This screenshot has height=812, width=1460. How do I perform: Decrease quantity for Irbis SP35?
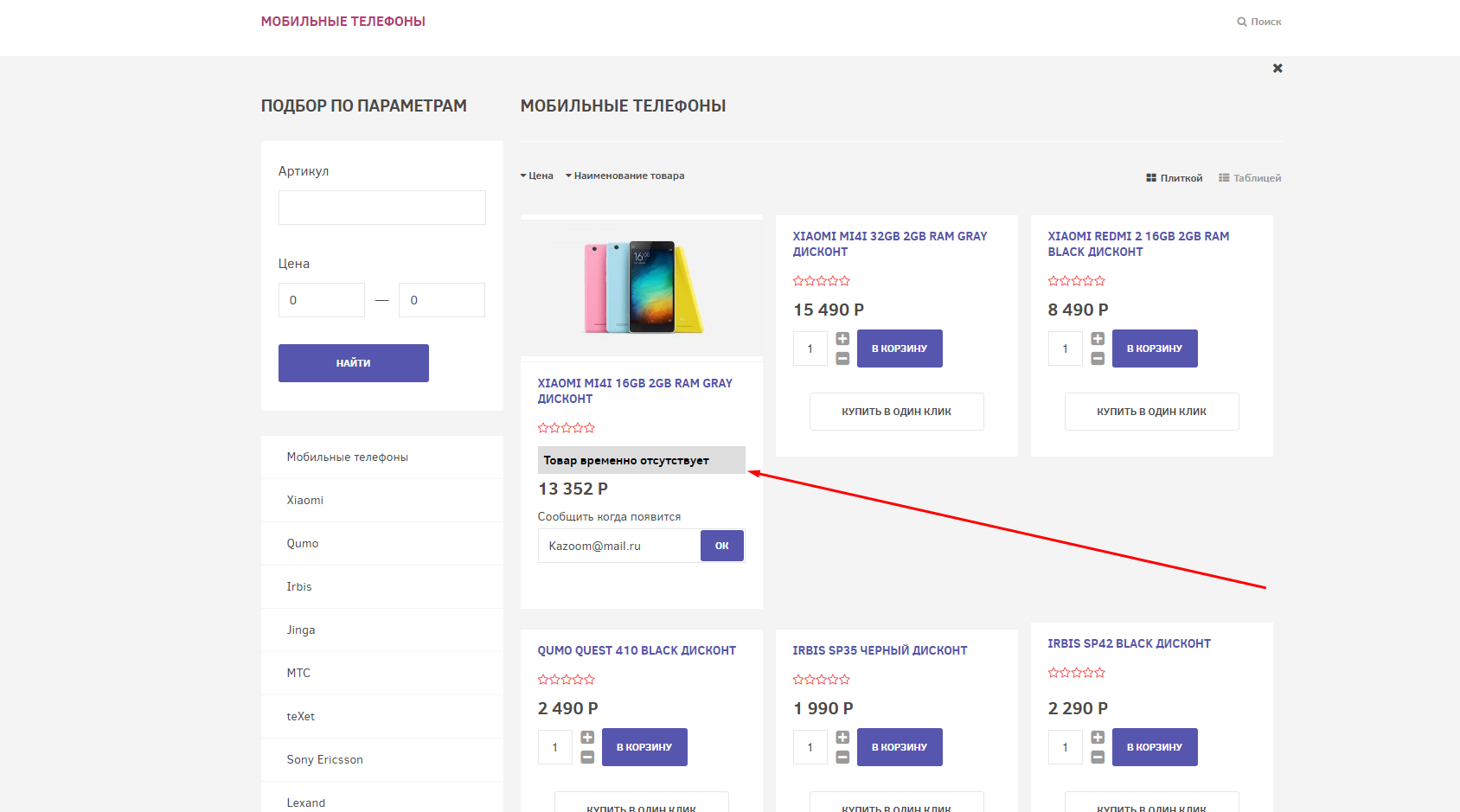point(842,758)
